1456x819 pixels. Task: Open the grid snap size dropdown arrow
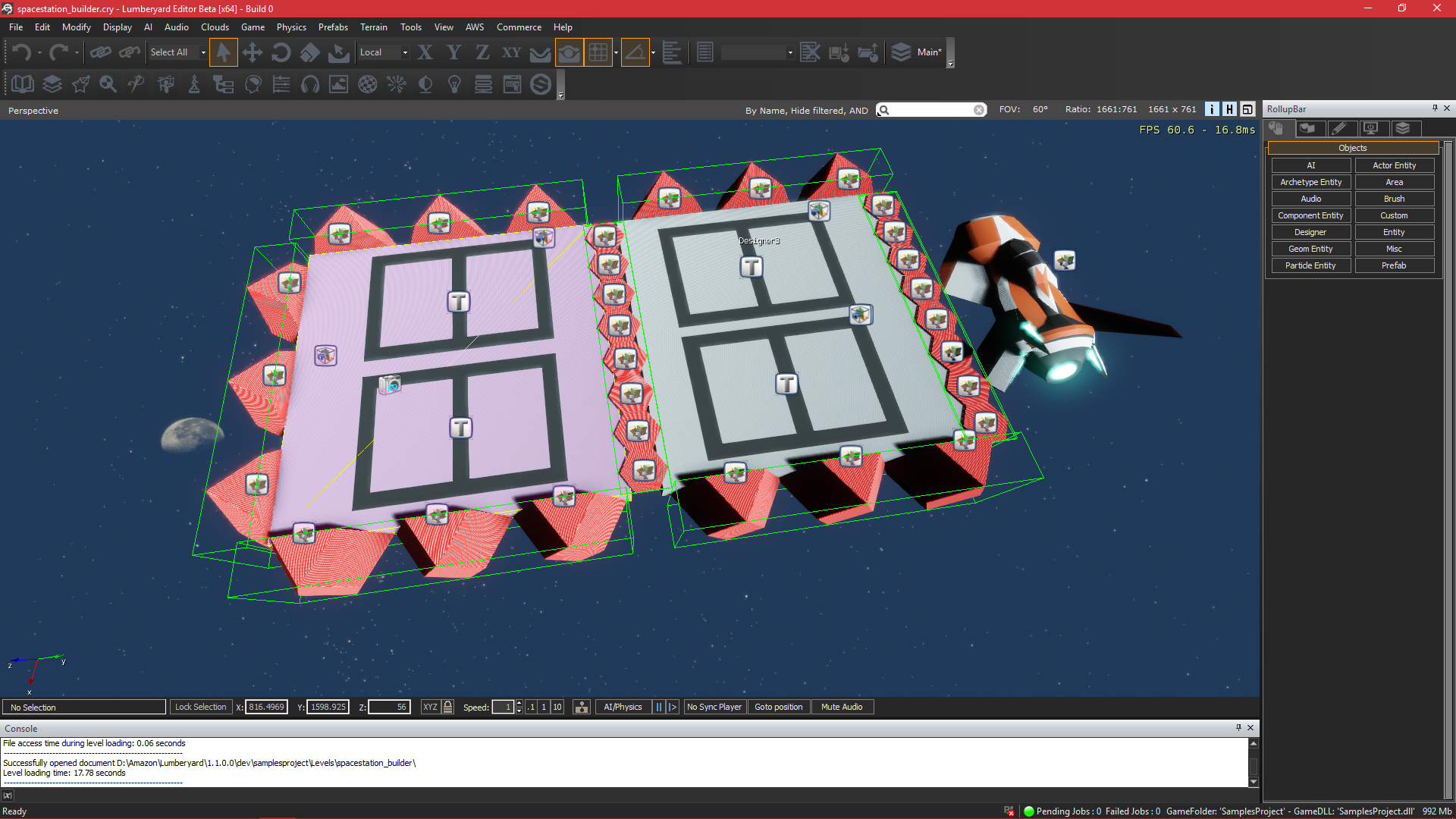[x=616, y=52]
